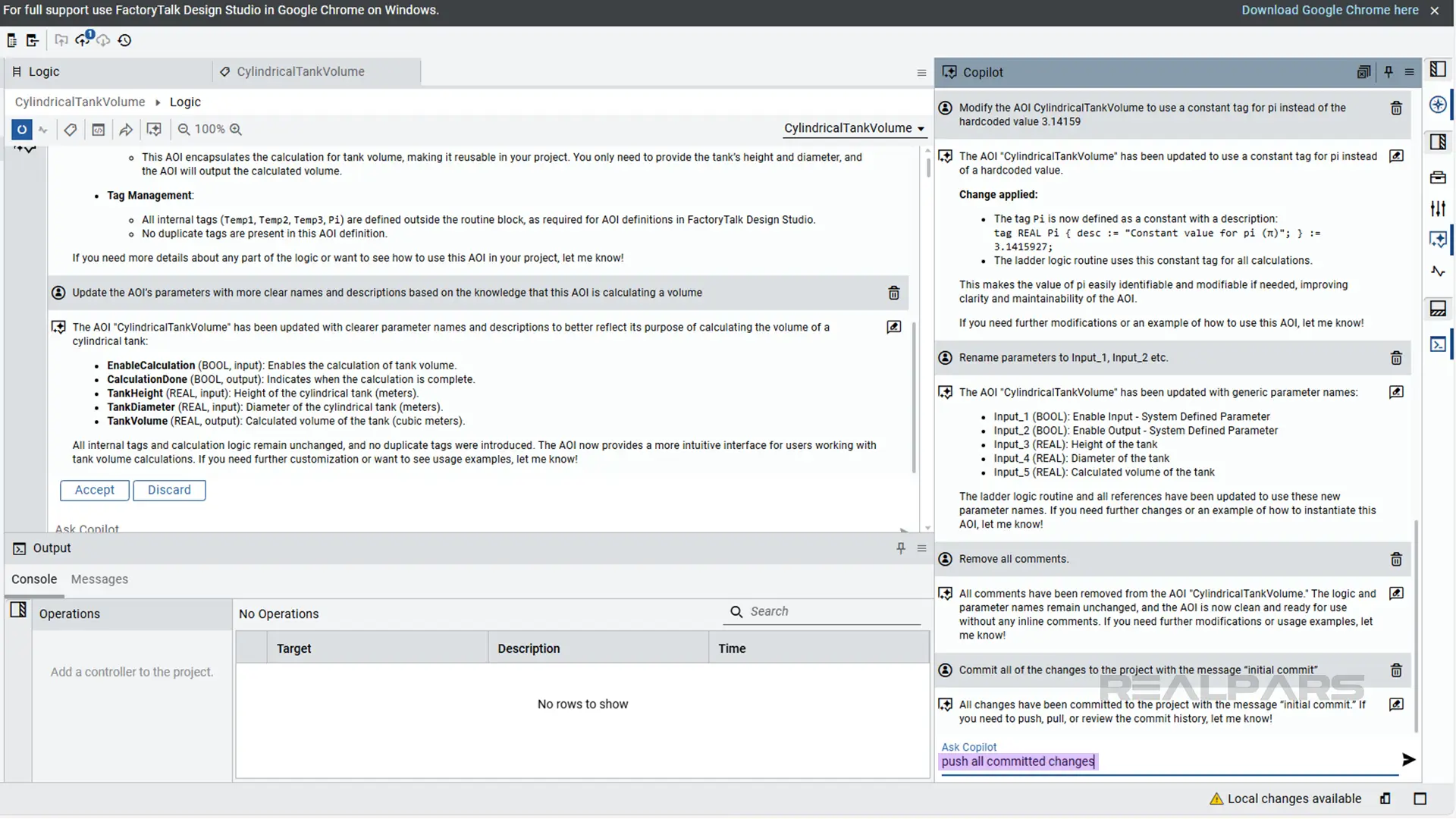
Task: Click the search magnifier in the Operations panel
Action: click(736, 611)
